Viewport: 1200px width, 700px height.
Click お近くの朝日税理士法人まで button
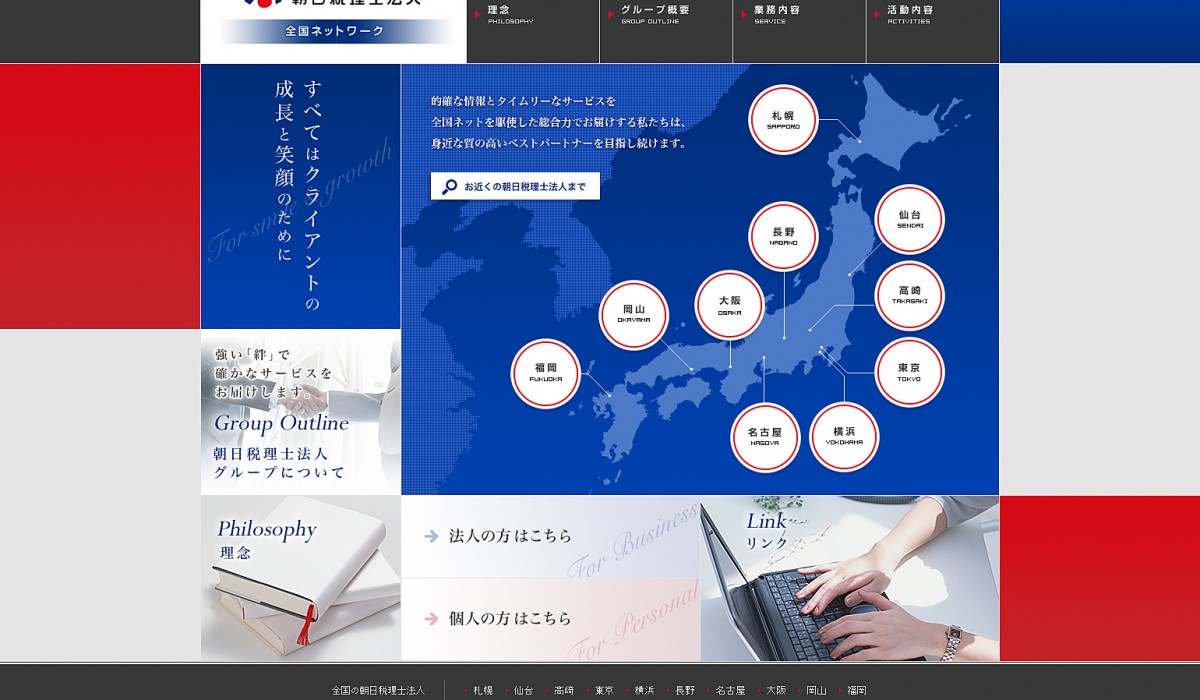click(x=515, y=186)
